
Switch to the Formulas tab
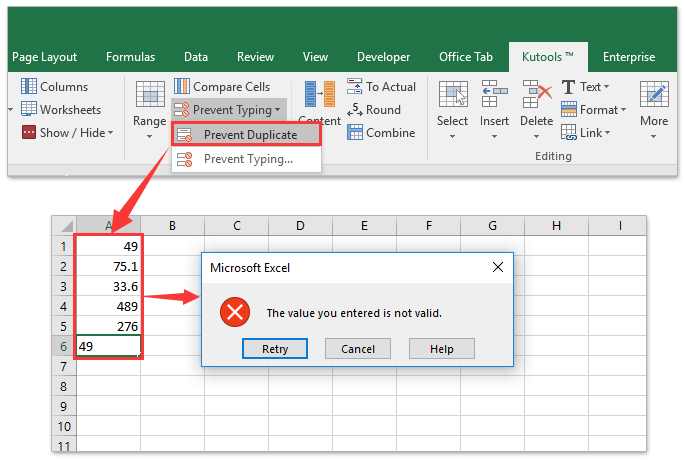click(x=130, y=57)
